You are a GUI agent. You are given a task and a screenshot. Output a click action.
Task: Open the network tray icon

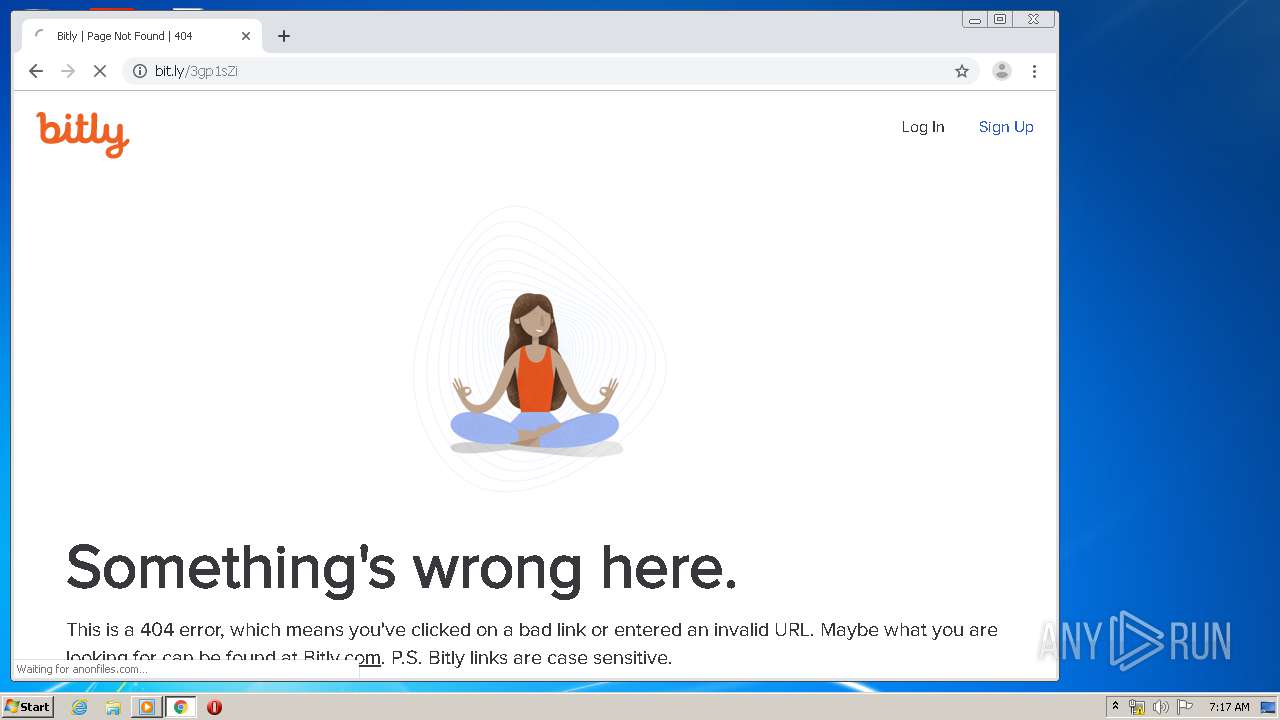(1137, 707)
